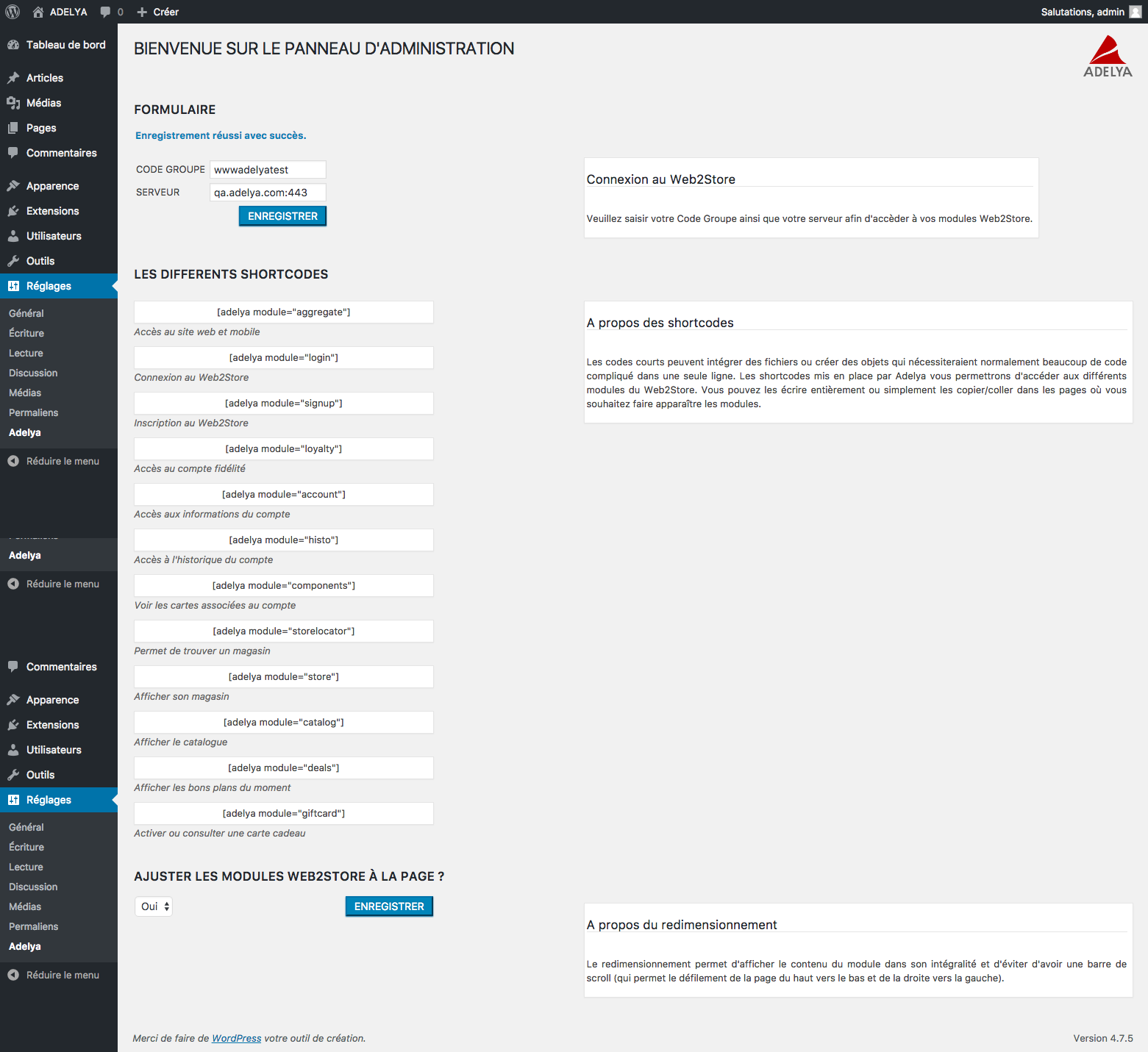
Task: Select the catalog shortcode field
Action: click(x=284, y=723)
